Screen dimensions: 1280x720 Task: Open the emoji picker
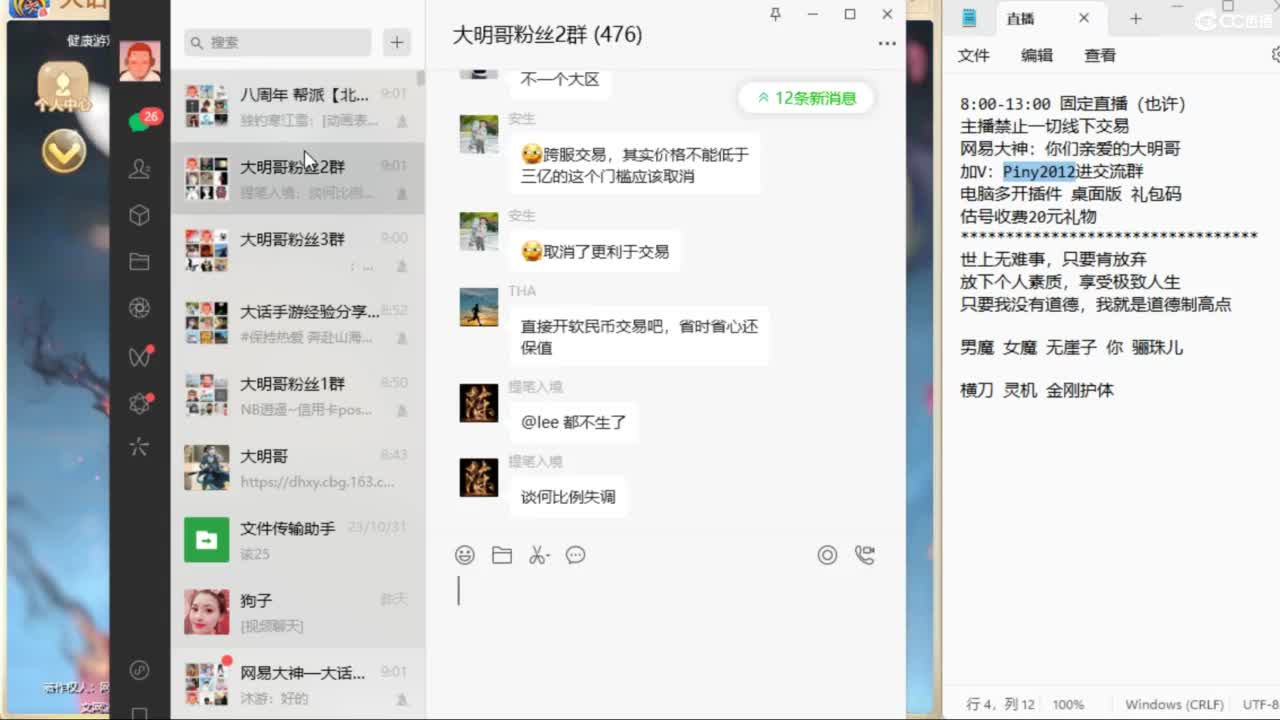(x=465, y=555)
